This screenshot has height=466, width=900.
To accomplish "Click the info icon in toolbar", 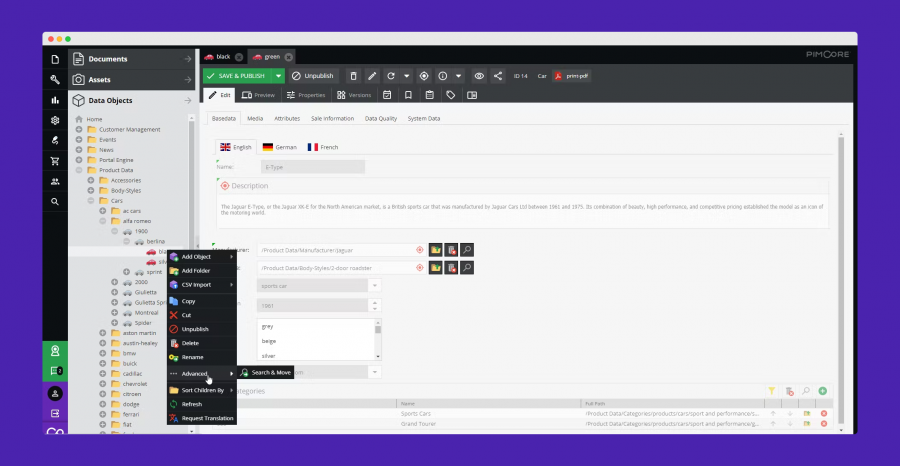I will [443, 76].
